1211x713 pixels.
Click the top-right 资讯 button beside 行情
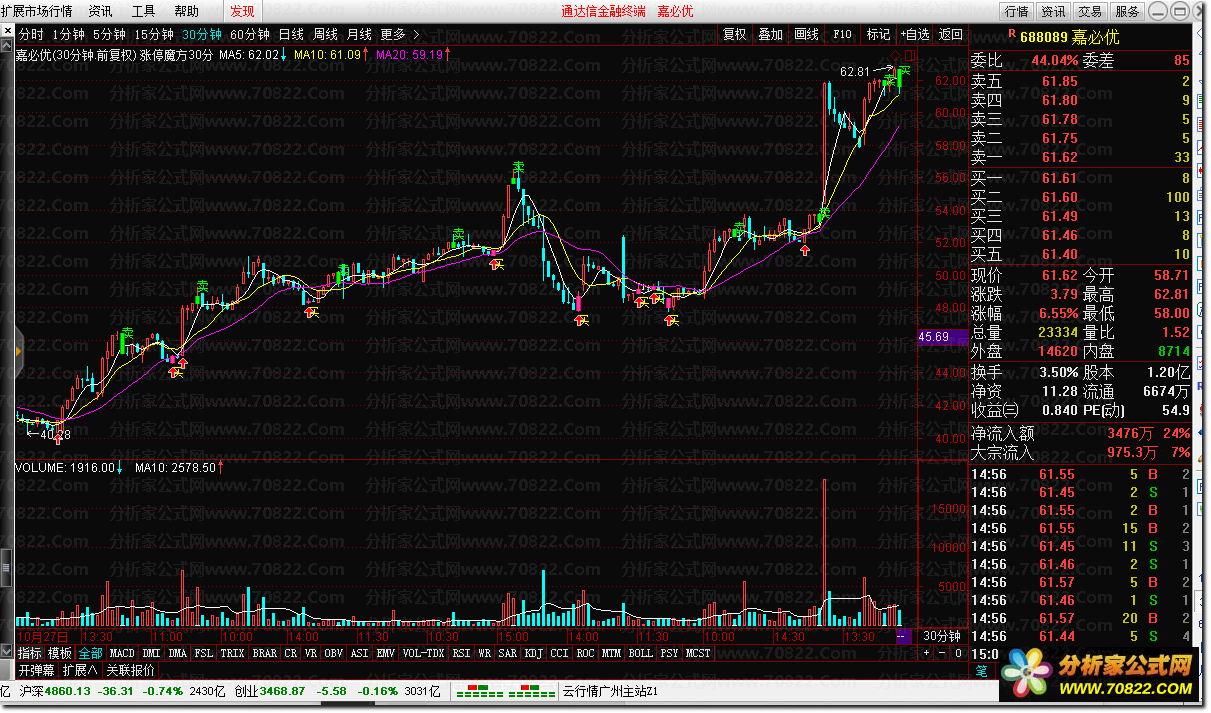[1053, 11]
